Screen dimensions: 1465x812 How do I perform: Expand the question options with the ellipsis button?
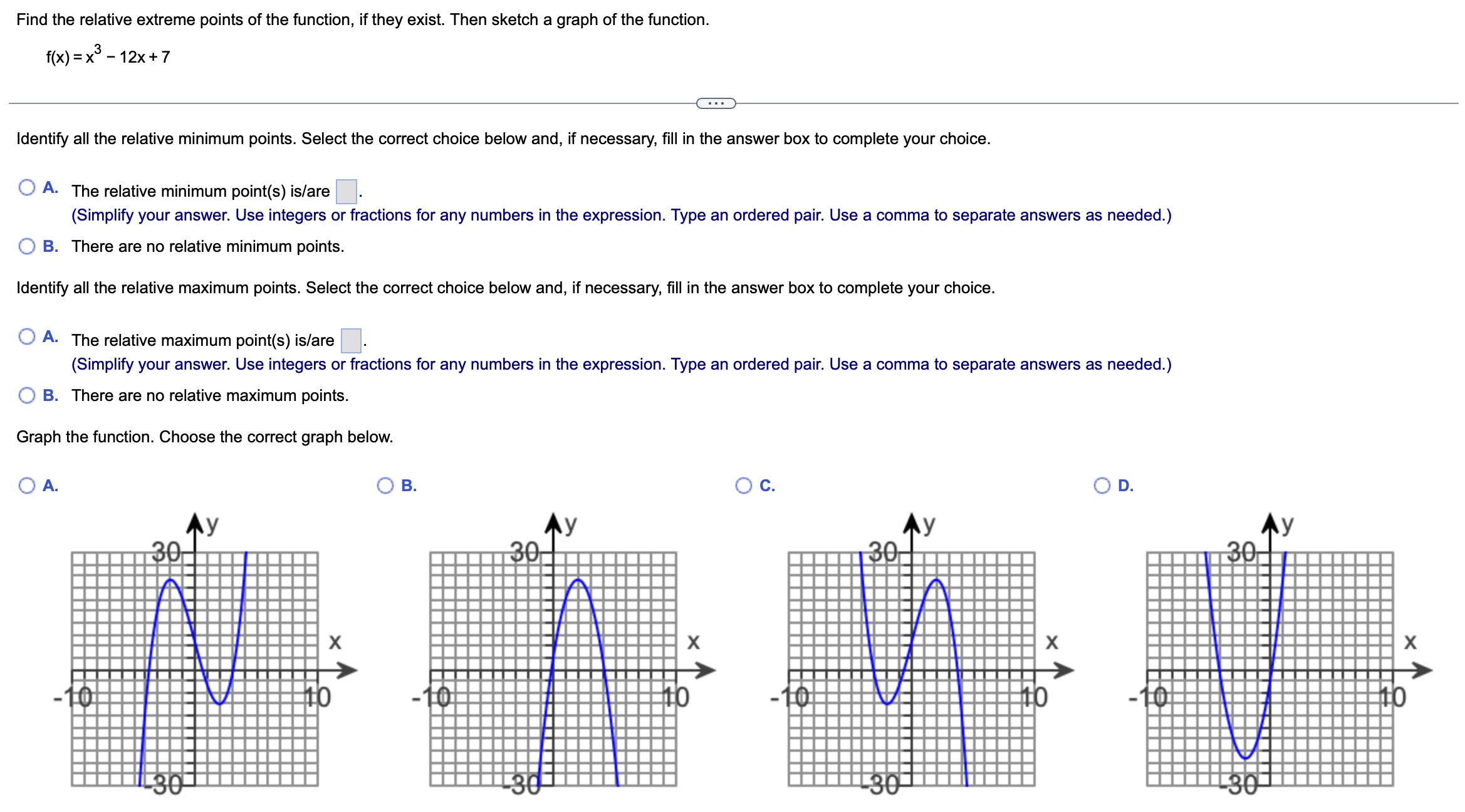(x=716, y=104)
